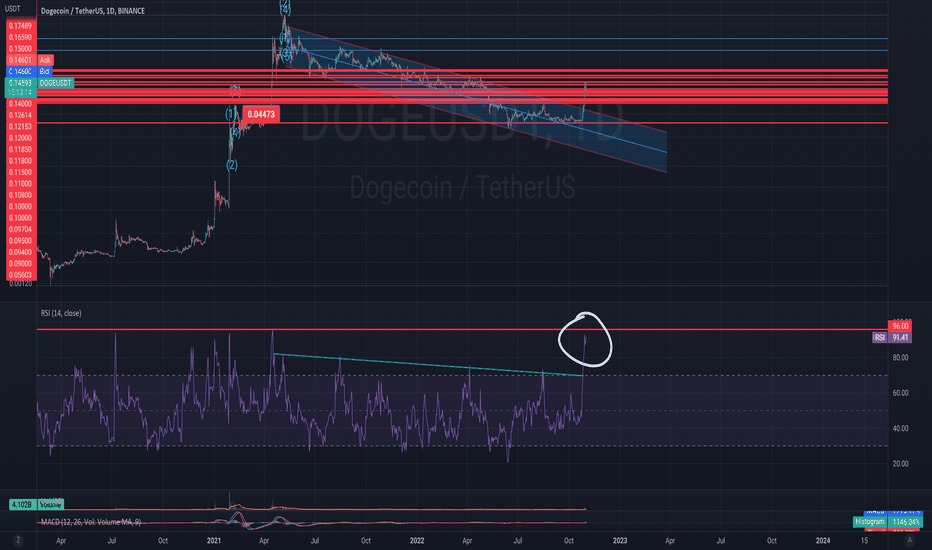Select the 0.16590 price level label
Screen dimensions: 932x550
pyautogui.click(x=21, y=37)
